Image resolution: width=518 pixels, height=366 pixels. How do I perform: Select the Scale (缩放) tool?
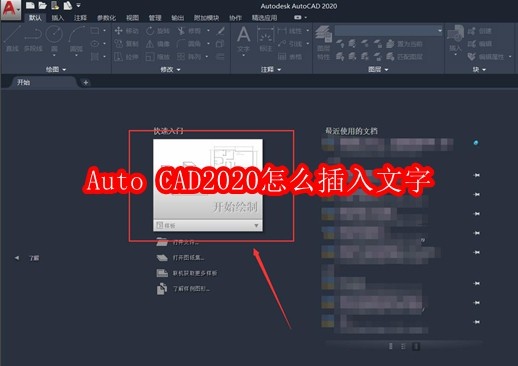pyautogui.click(x=158, y=57)
